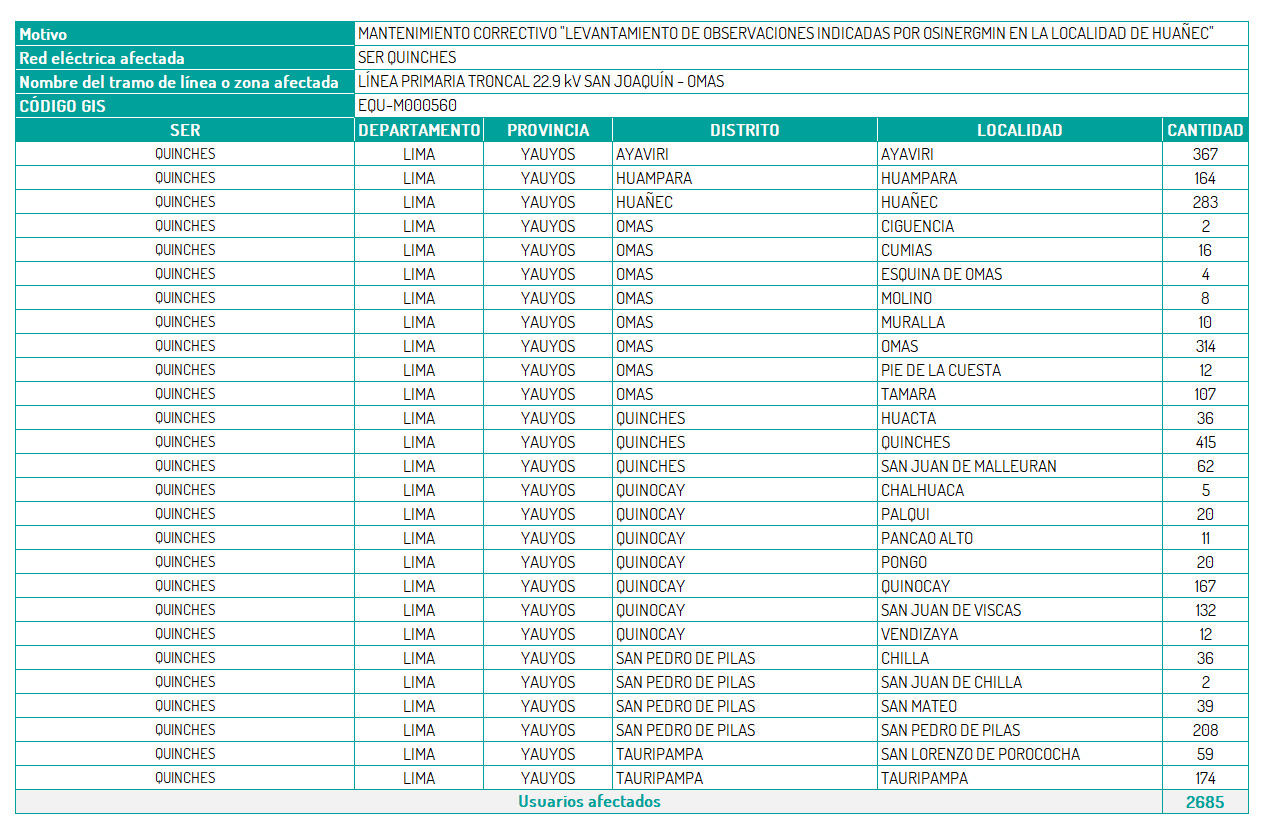Screen dimensions: 1265x838
Task: Click the 'Red eléctrica afectada' label
Action: [102, 58]
